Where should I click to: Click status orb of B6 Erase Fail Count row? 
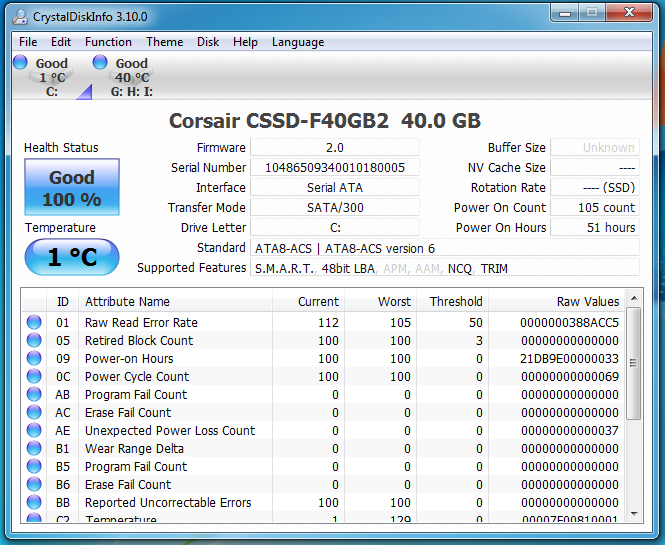click(x=34, y=484)
